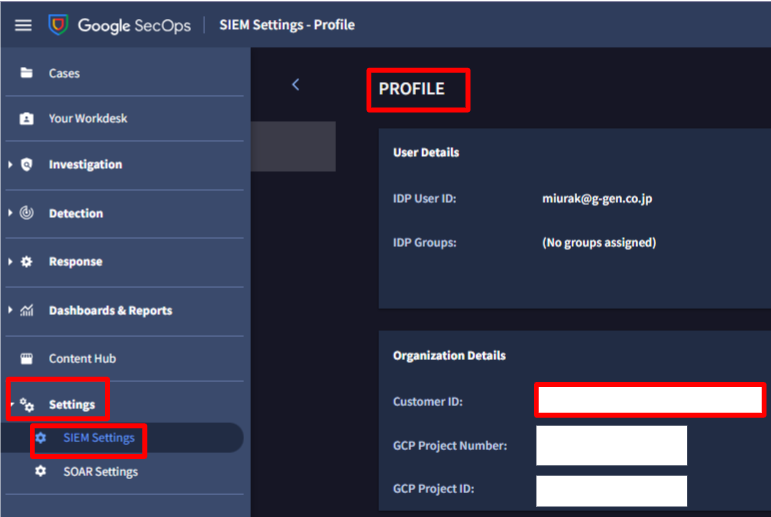Click the Investigation shield icon
The width and height of the screenshot is (771, 517).
27,164
